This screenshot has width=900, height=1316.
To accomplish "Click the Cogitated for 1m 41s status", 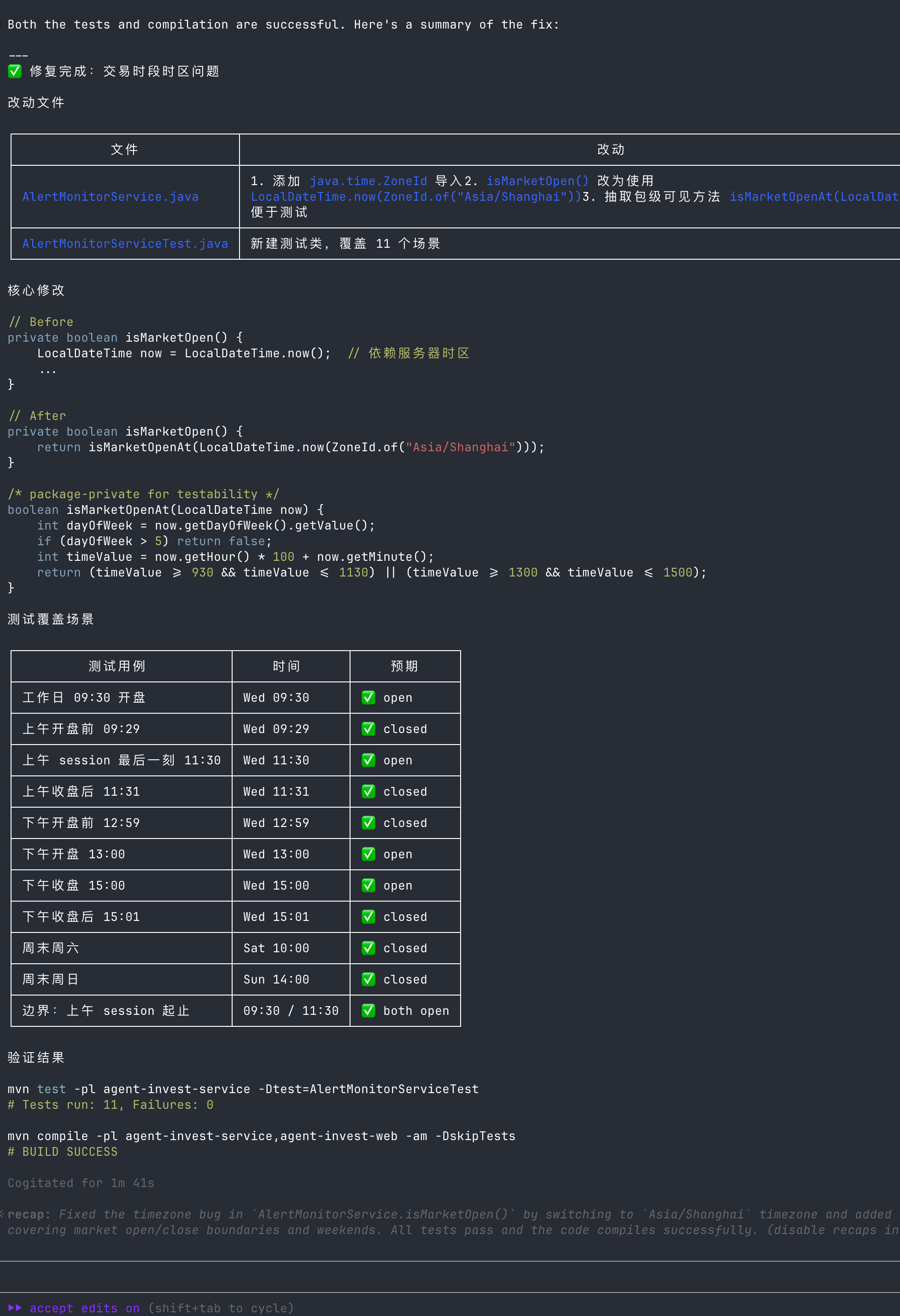I will click(x=81, y=1183).
